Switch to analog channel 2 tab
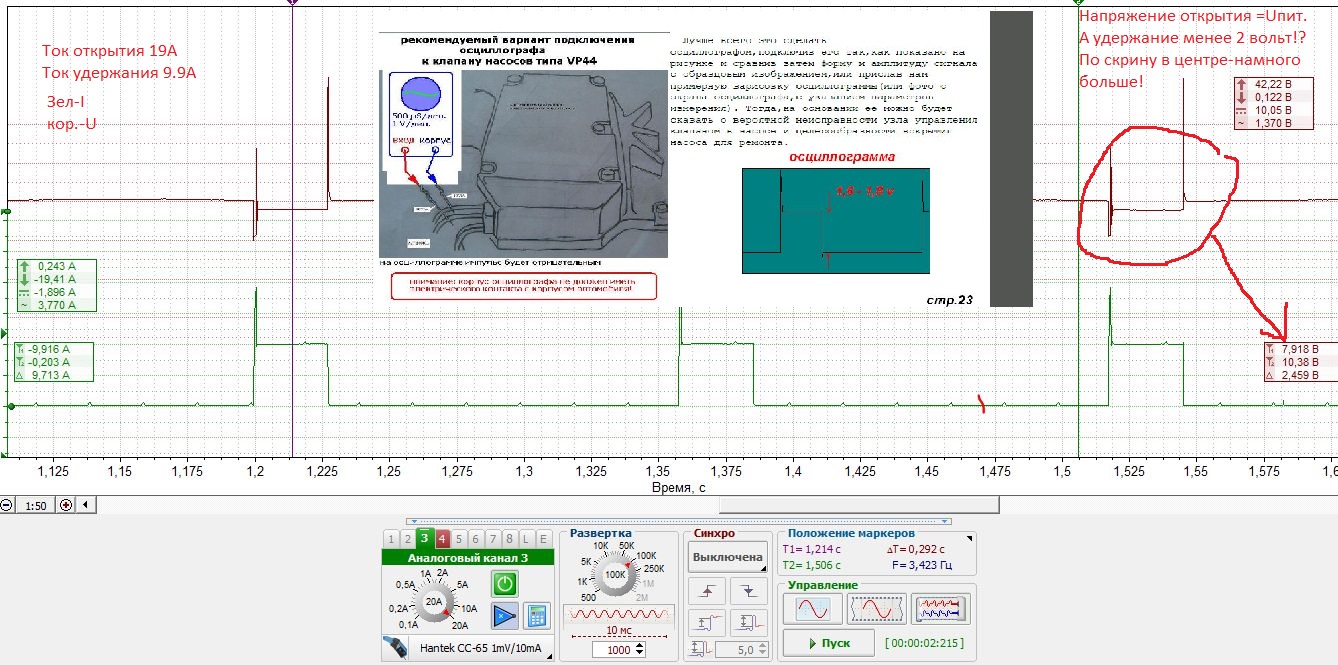Viewport: 1338px width, 665px height. tap(409, 538)
